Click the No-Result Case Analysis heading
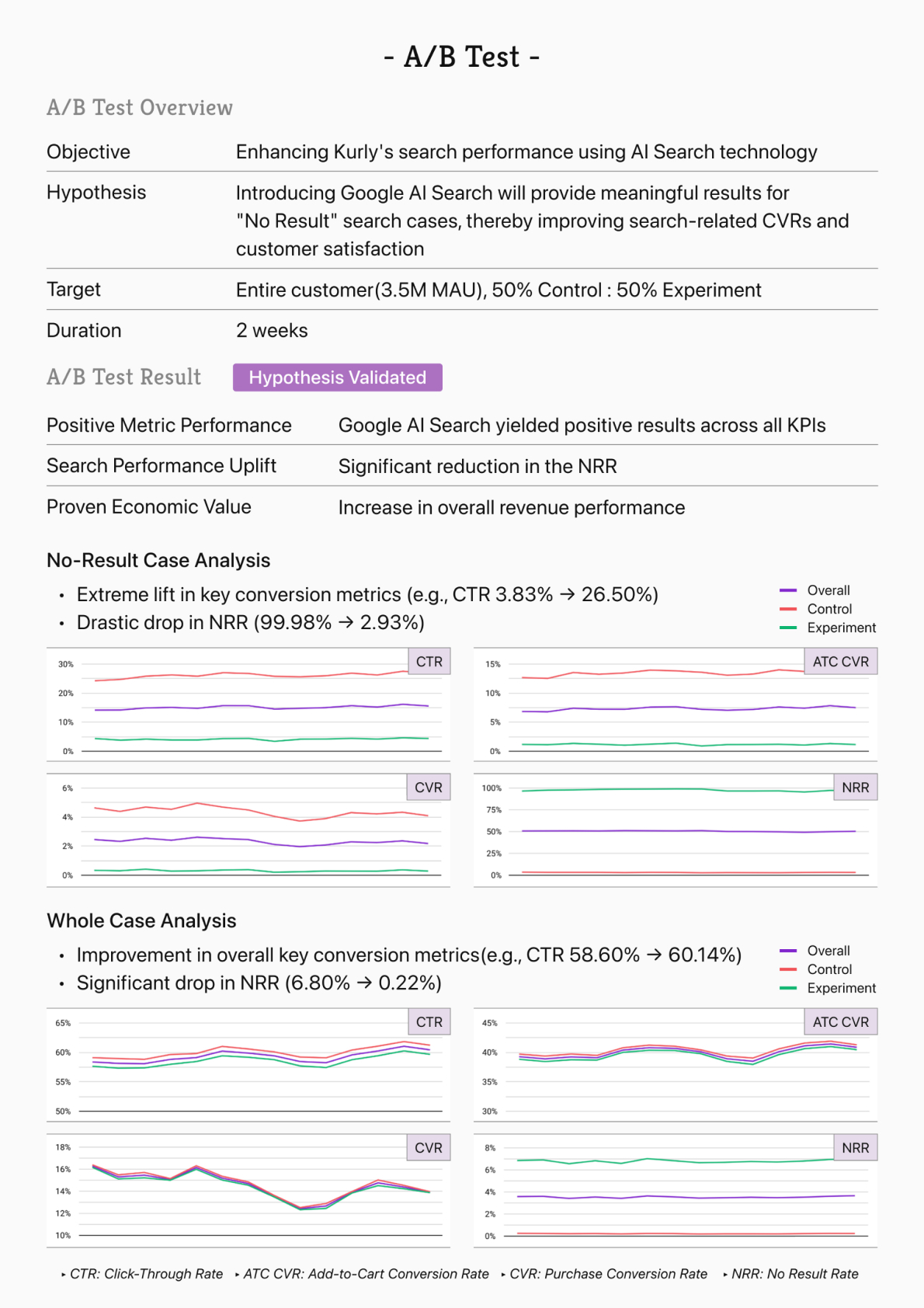Image resolution: width=924 pixels, height=1308 pixels. (x=158, y=560)
